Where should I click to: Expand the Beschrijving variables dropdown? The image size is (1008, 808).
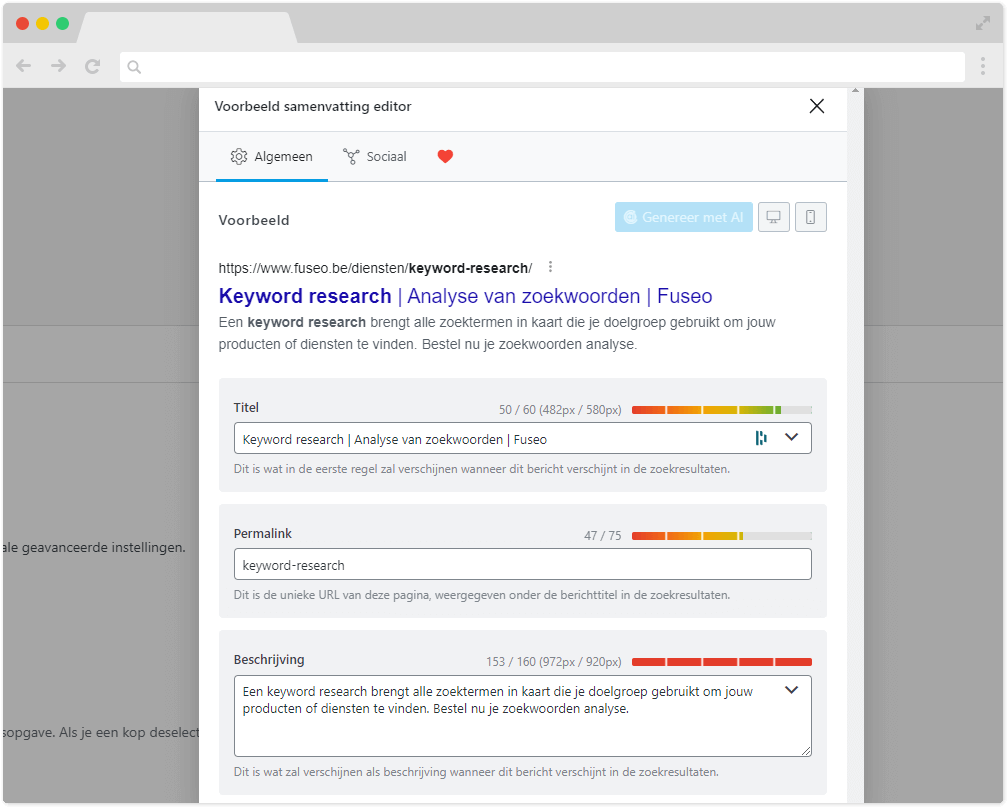791,690
